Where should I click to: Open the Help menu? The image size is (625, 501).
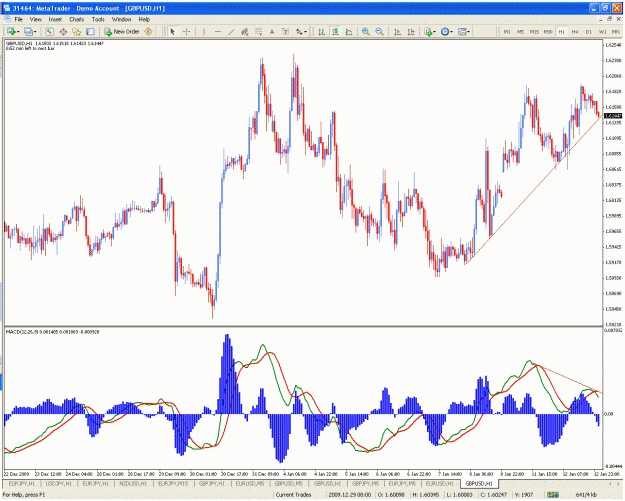pos(144,19)
